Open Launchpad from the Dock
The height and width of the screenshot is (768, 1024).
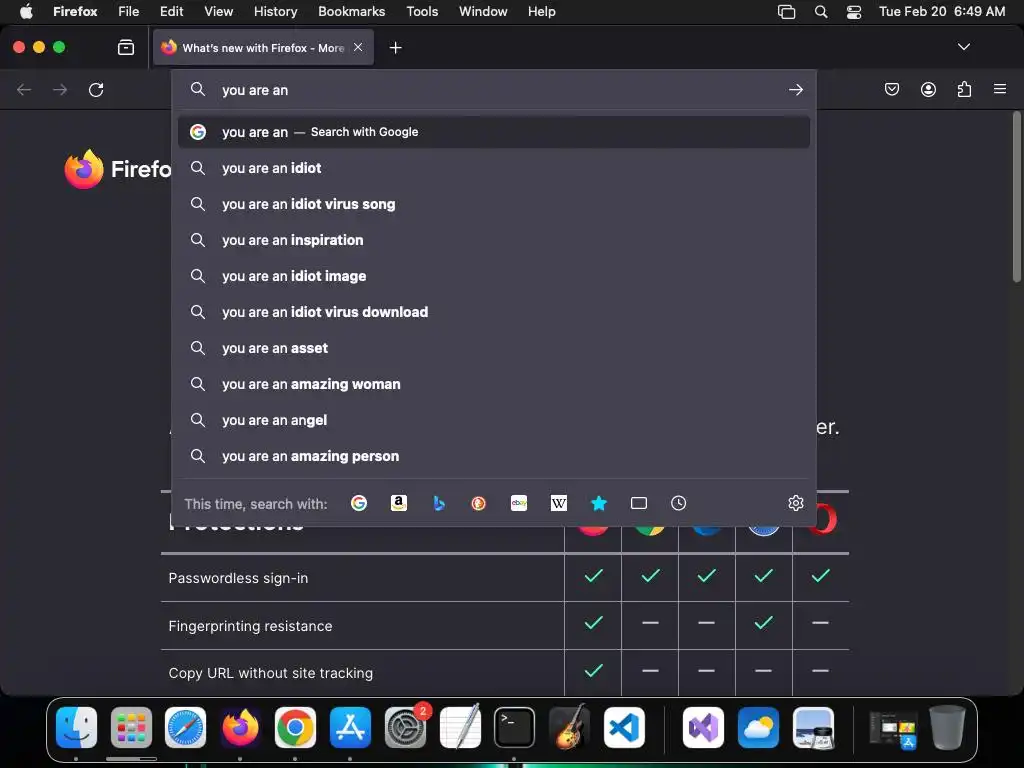[131, 727]
